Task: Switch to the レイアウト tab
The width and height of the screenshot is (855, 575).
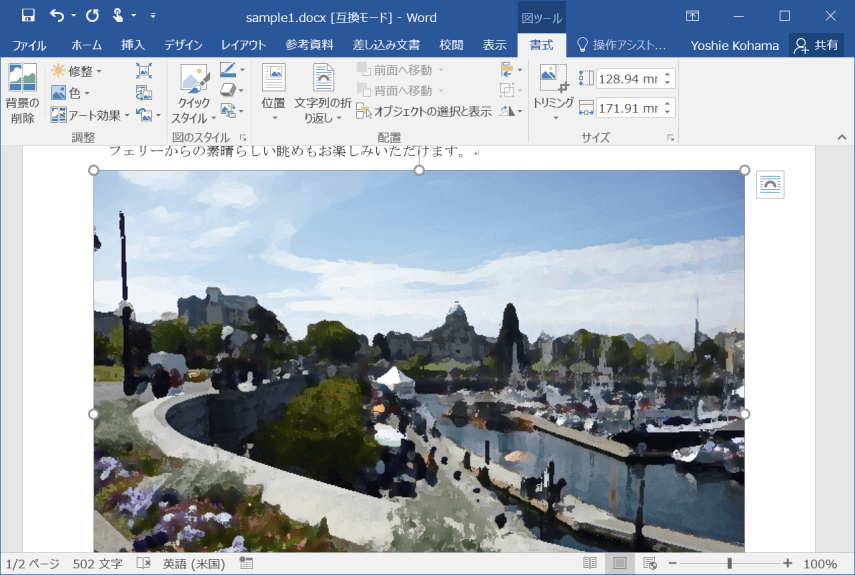Action: pos(243,45)
